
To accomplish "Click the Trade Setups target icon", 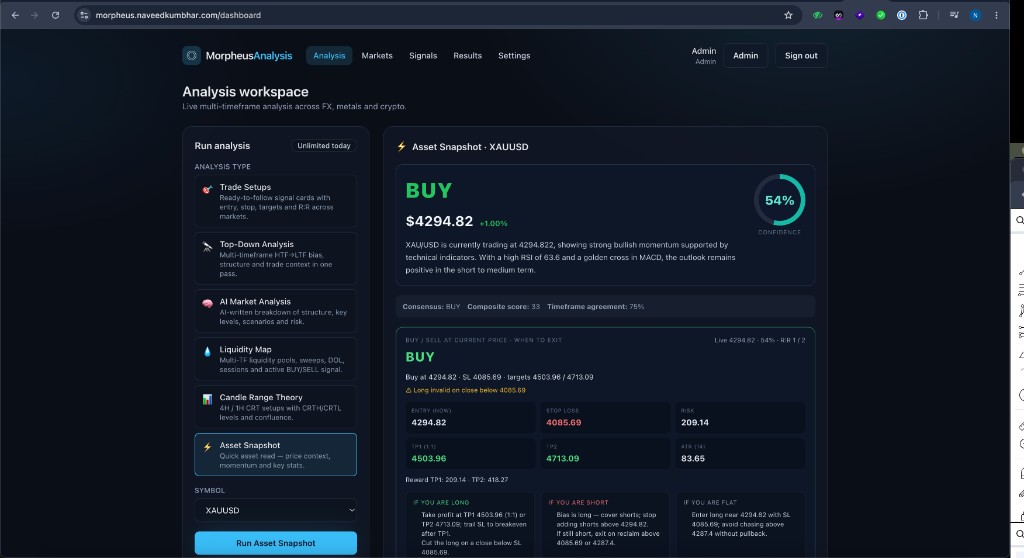I will (207, 189).
